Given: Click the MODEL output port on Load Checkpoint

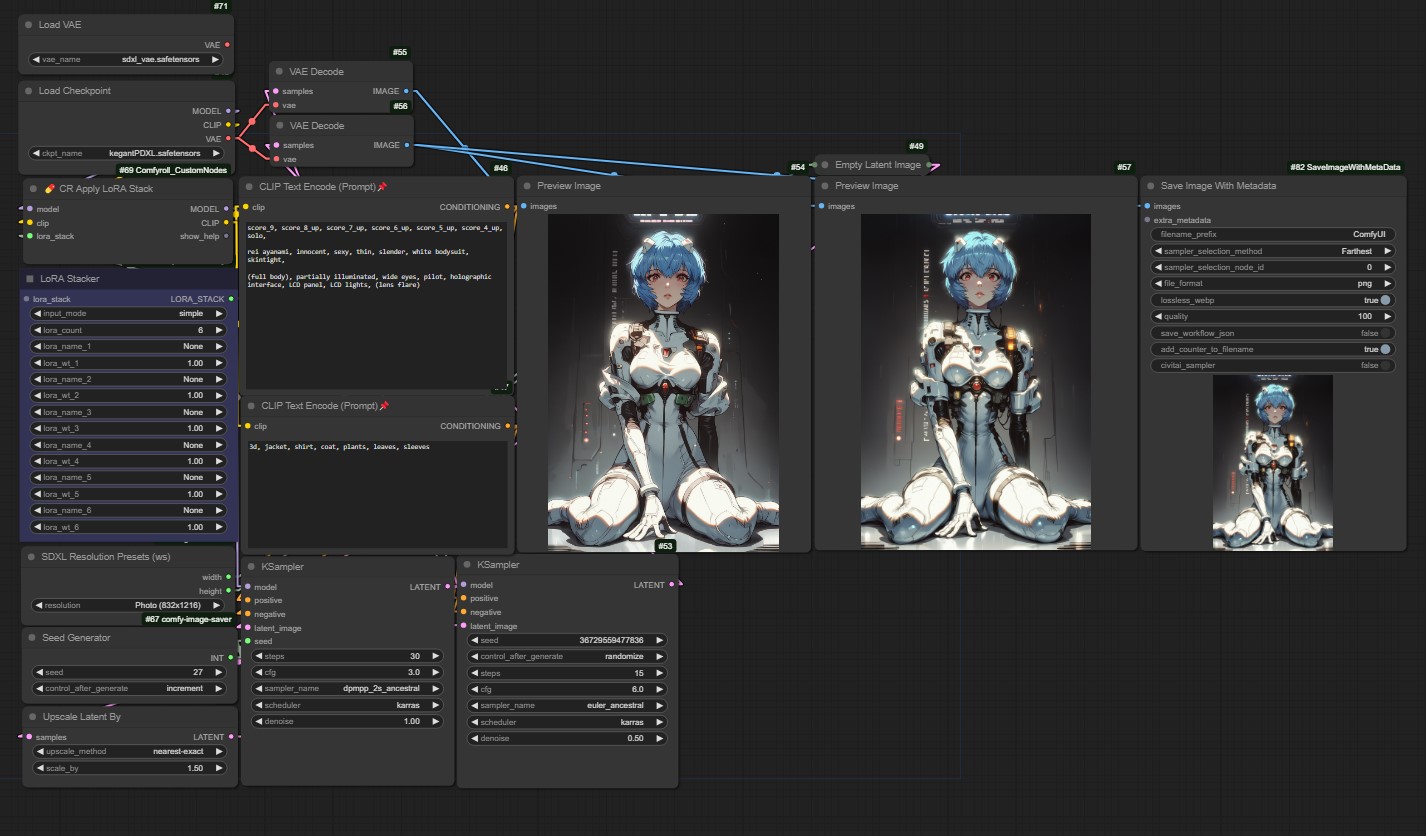Looking at the screenshot, I should (x=228, y=111).
